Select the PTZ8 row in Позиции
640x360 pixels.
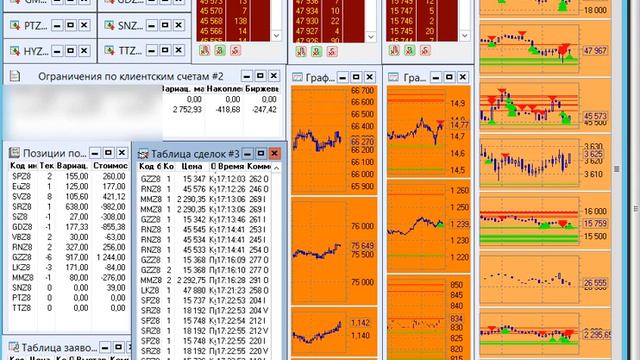click(x=68, y=298)
